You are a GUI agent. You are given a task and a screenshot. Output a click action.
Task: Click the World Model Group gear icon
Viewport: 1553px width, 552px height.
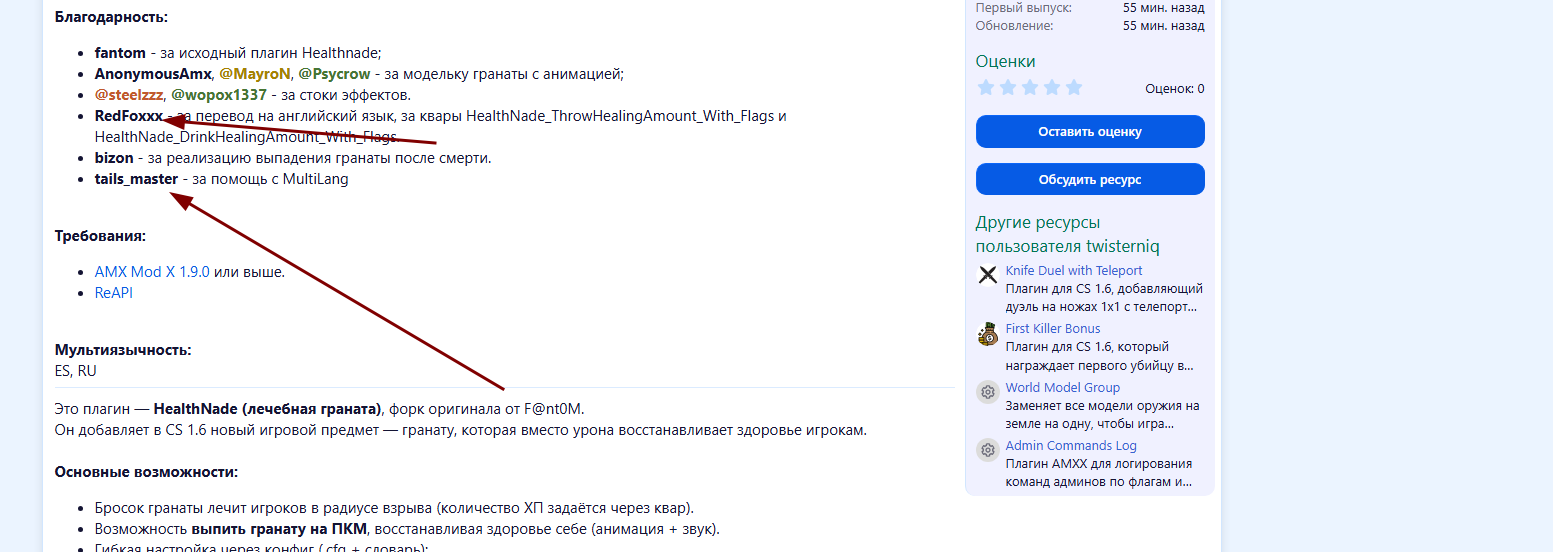tap(988, 392)
